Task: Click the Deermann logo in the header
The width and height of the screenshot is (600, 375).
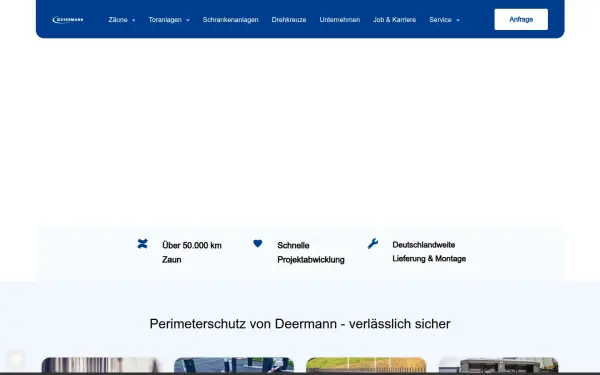Action: click(x=68, y=20)
